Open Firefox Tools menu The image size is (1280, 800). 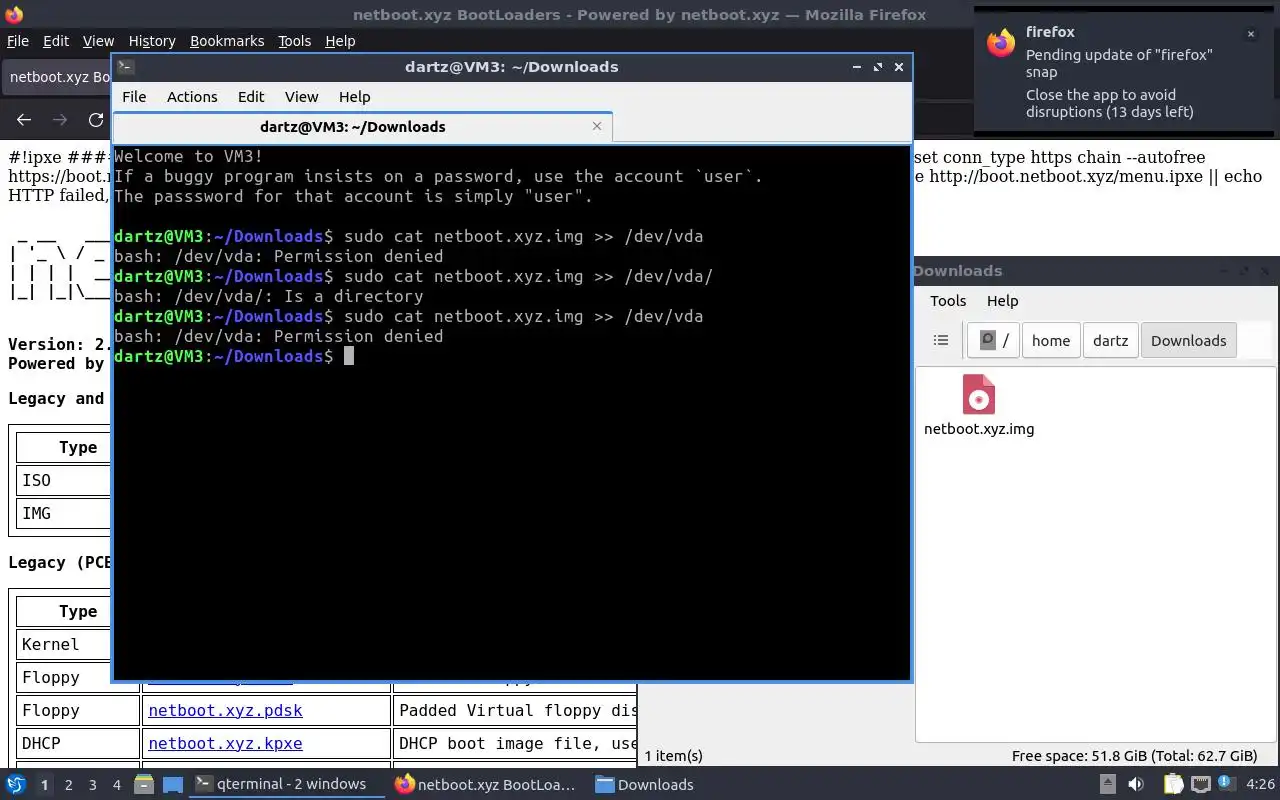pos(294,41)
